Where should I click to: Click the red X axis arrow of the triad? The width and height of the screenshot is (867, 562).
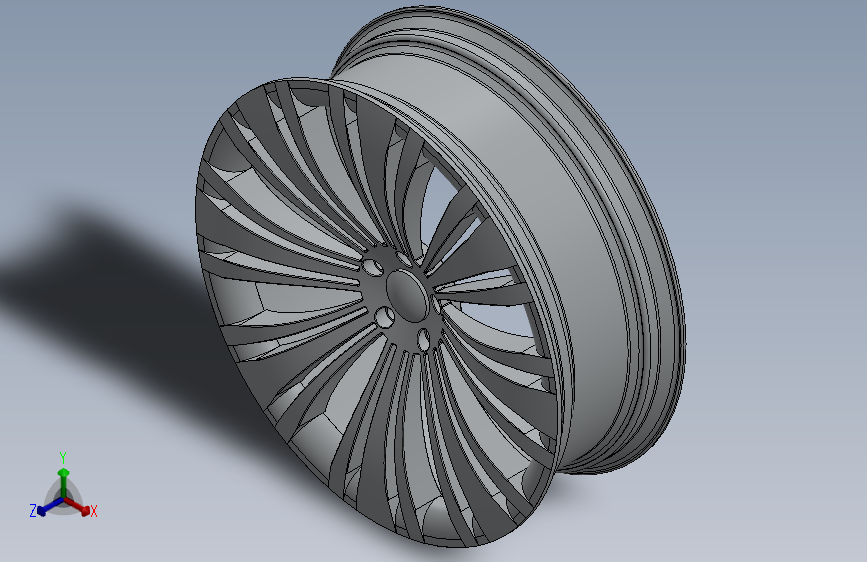coord(77,506)
